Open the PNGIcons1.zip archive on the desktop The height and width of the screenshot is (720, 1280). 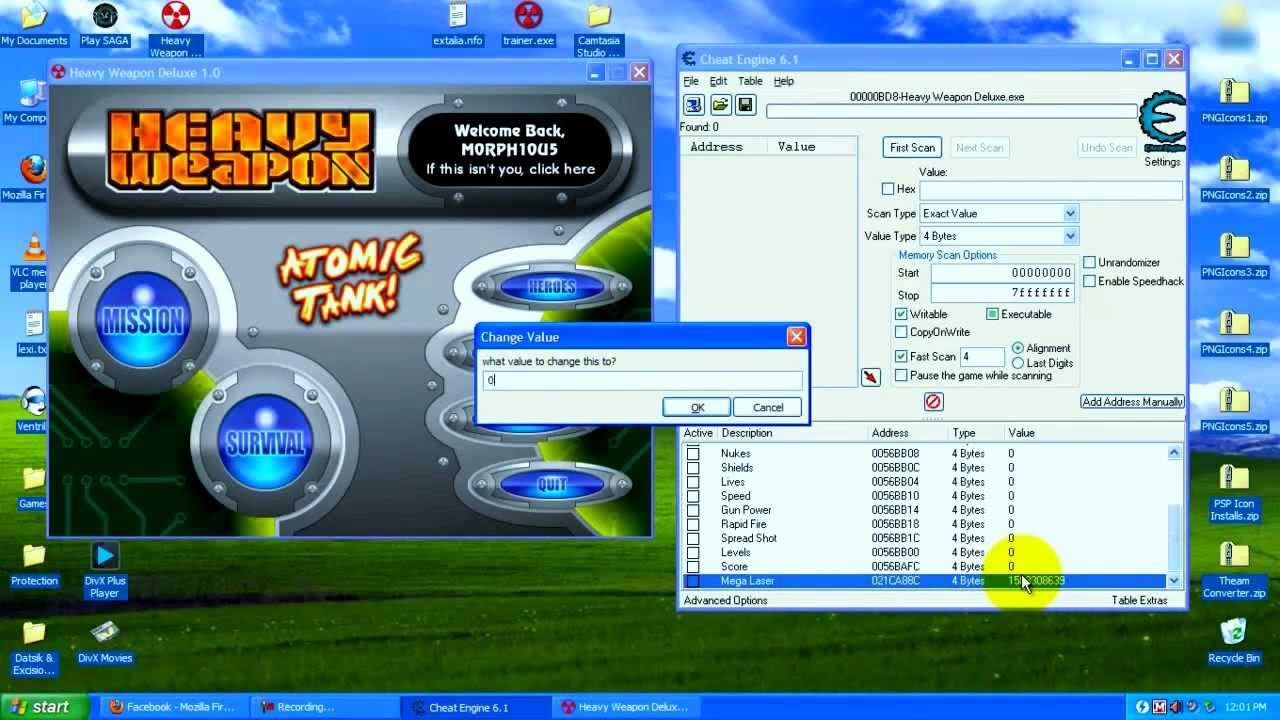[1234, 101]
